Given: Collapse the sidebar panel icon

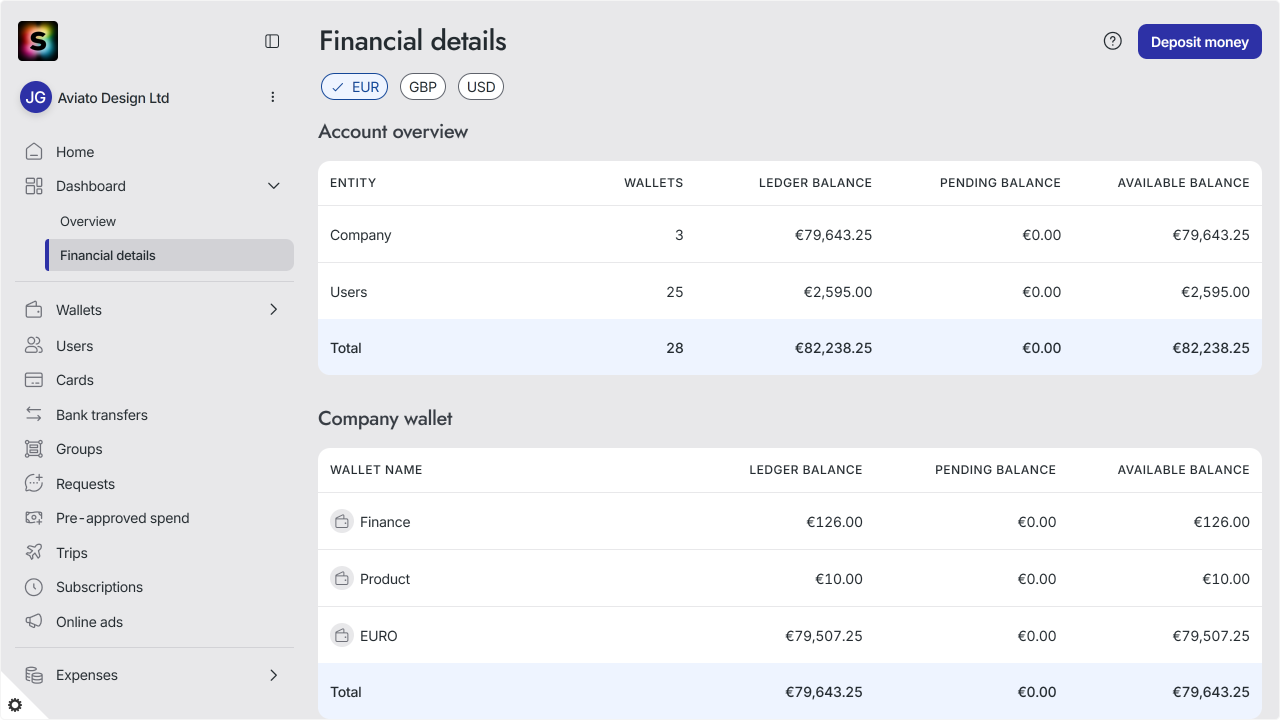Looking at the screenshot, I should pos(272,41).
